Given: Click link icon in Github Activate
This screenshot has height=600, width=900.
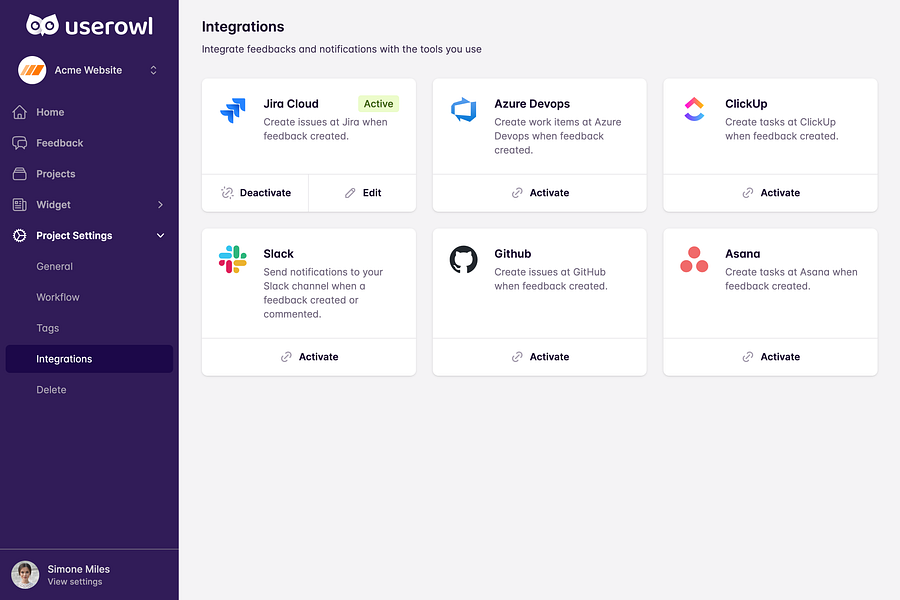Looking at the screenshot, I should 517,357.
